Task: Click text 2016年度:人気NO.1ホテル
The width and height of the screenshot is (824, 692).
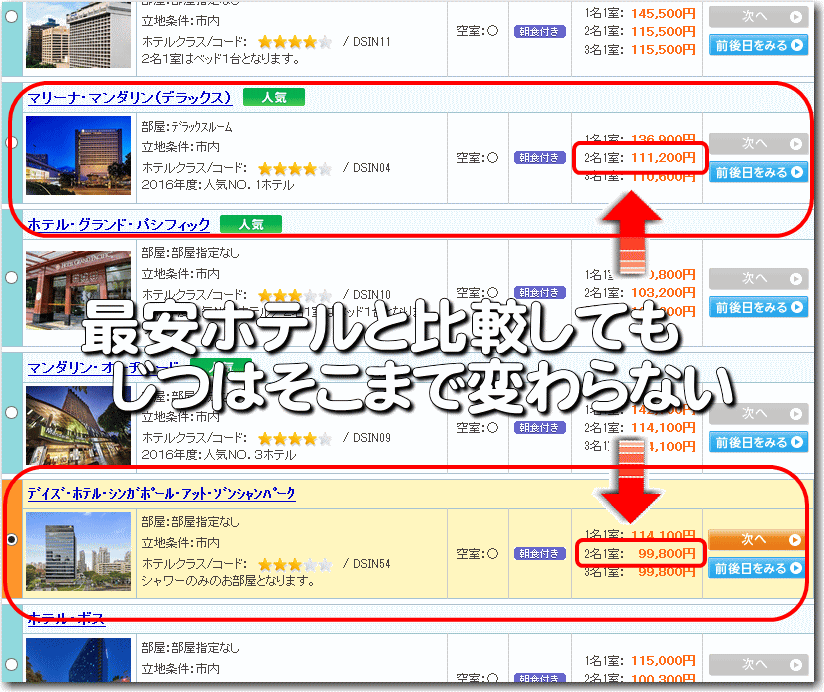Action: click(x=218, y=185)
